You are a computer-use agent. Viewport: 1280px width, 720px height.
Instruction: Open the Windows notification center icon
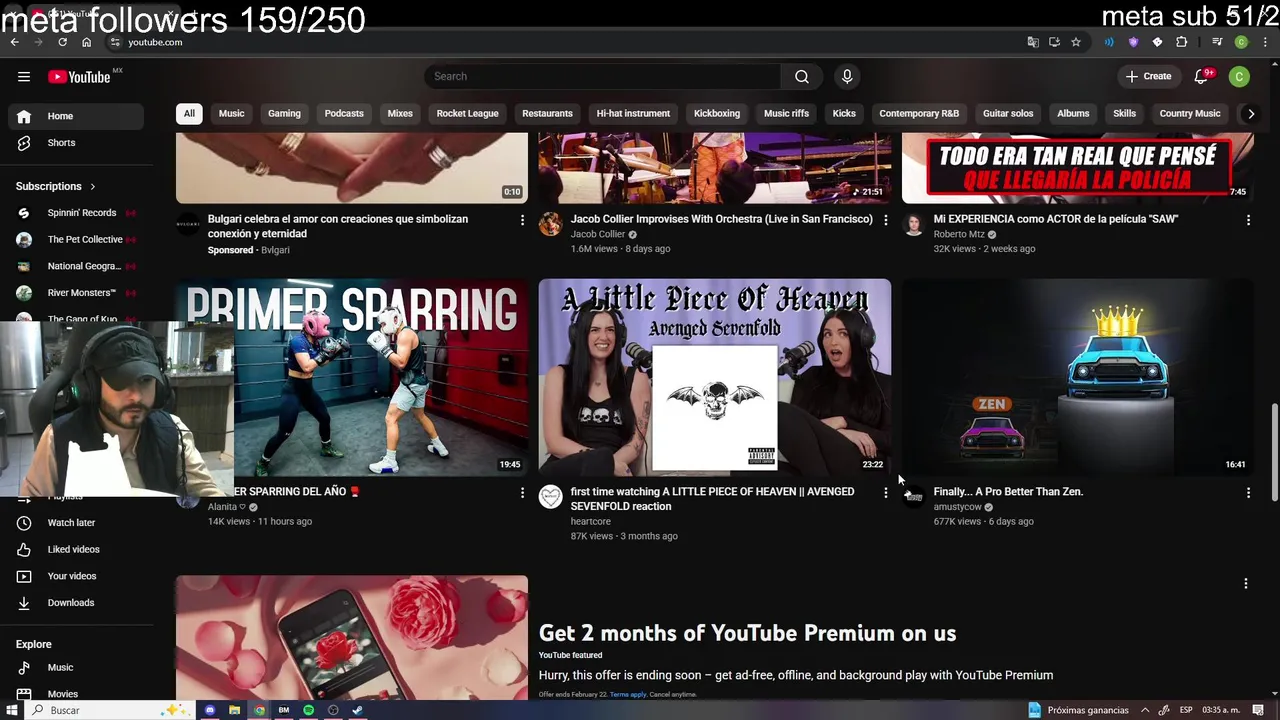click(x=1259, y=710)
